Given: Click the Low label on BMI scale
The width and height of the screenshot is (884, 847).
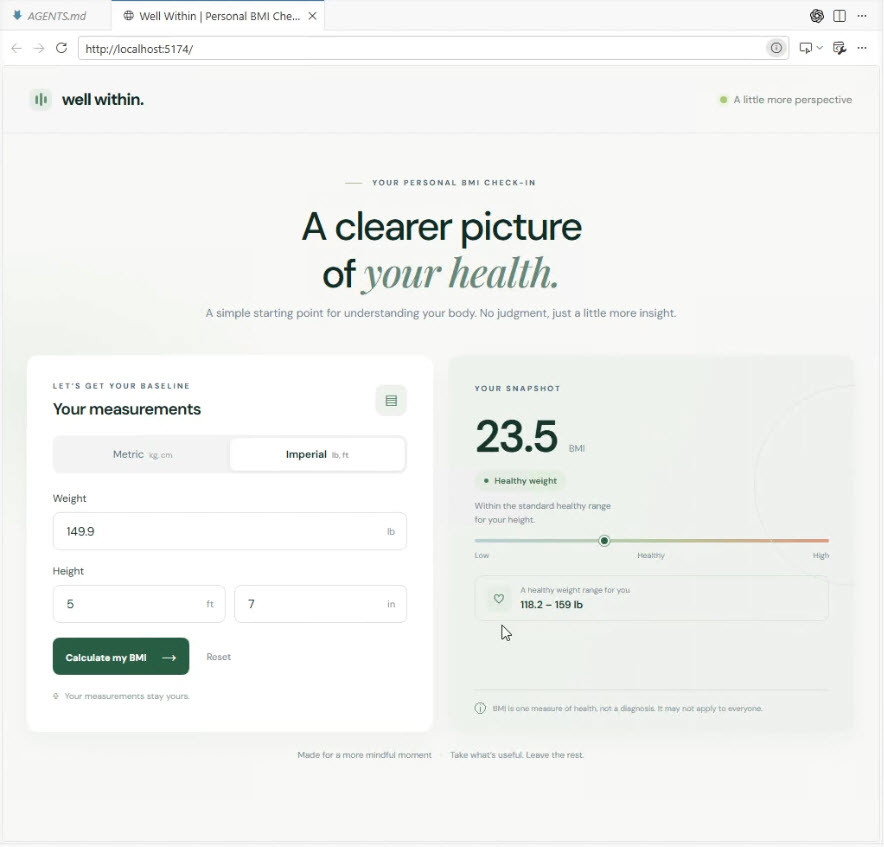Looking at the screenshot, I should tap(481, 556).
